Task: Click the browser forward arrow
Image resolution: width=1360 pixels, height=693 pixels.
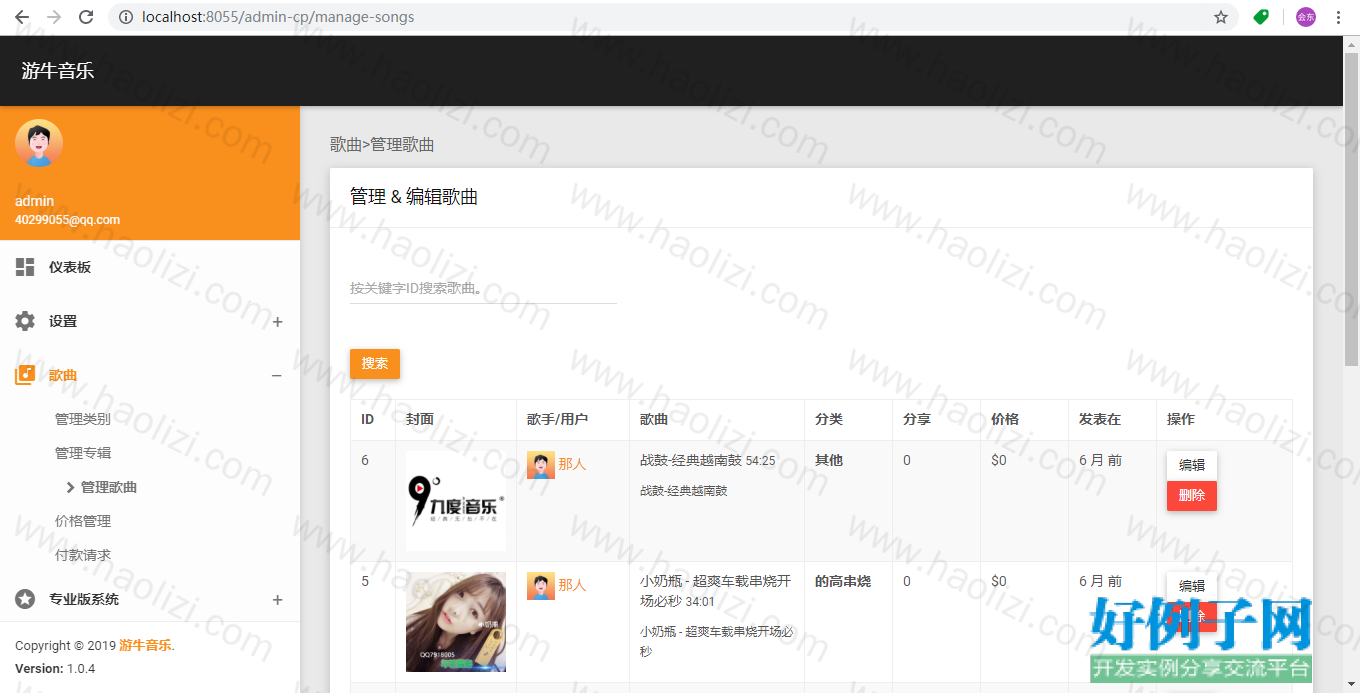Action: [54, 17]
